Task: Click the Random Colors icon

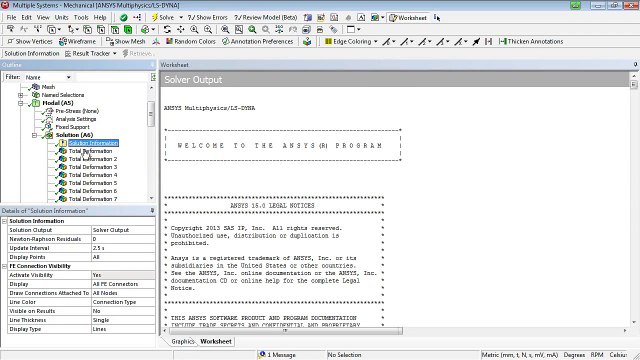Action: (169, 41)
